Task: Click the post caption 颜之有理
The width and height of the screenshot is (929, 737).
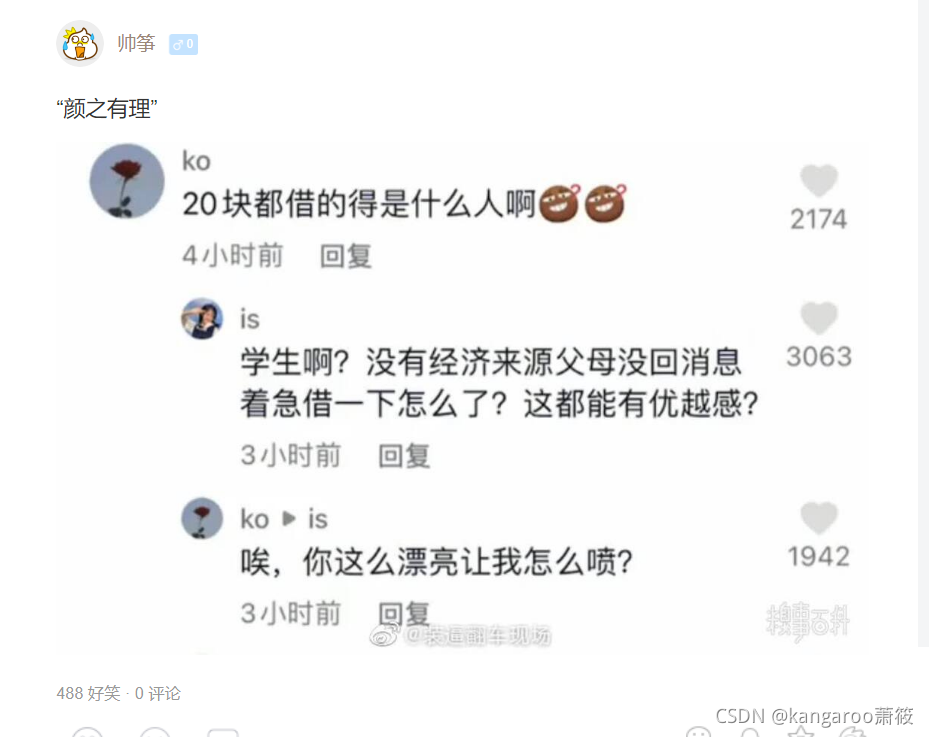Action: point(107,109)
